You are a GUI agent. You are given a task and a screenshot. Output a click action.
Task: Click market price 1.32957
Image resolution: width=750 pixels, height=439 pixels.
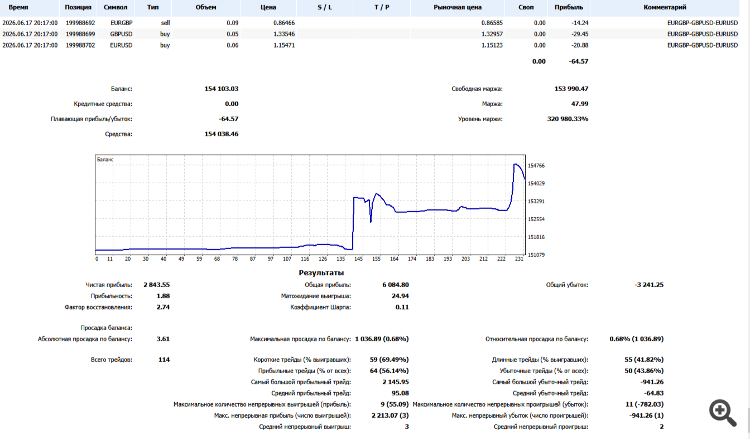[x=492, y=34]
